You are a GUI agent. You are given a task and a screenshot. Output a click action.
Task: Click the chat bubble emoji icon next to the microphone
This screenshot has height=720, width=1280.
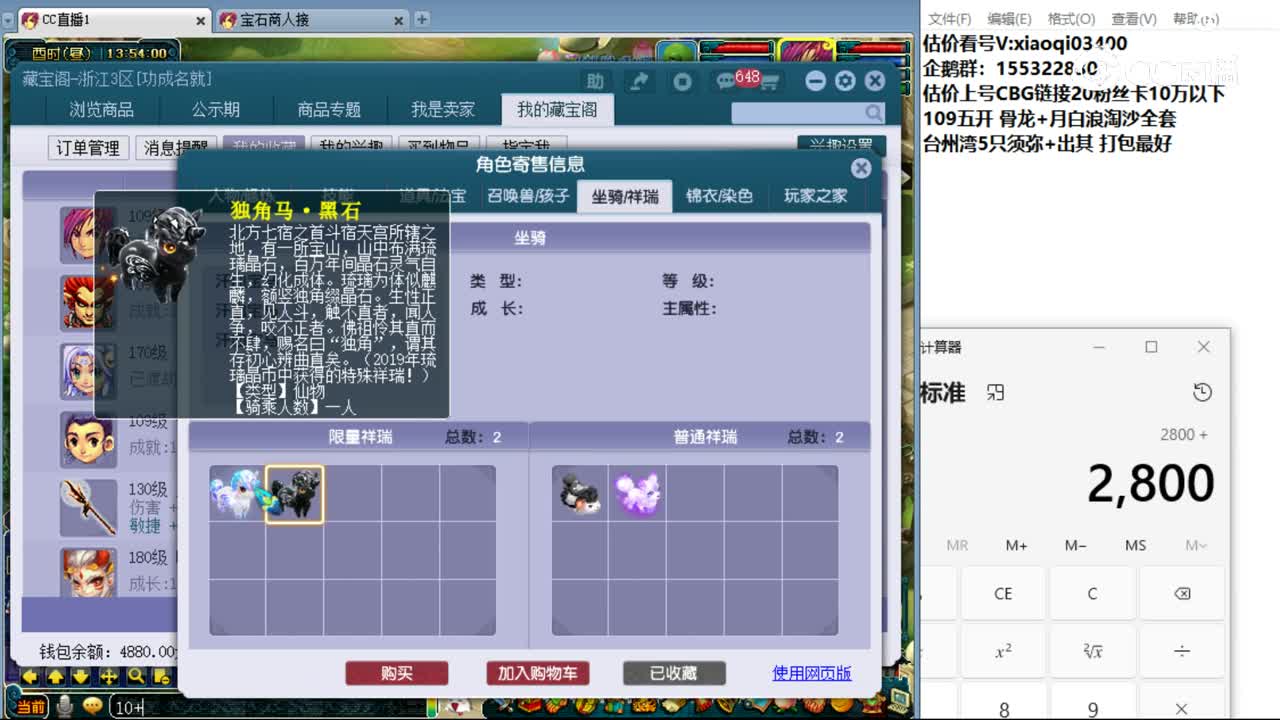click(x=92, y=706)
